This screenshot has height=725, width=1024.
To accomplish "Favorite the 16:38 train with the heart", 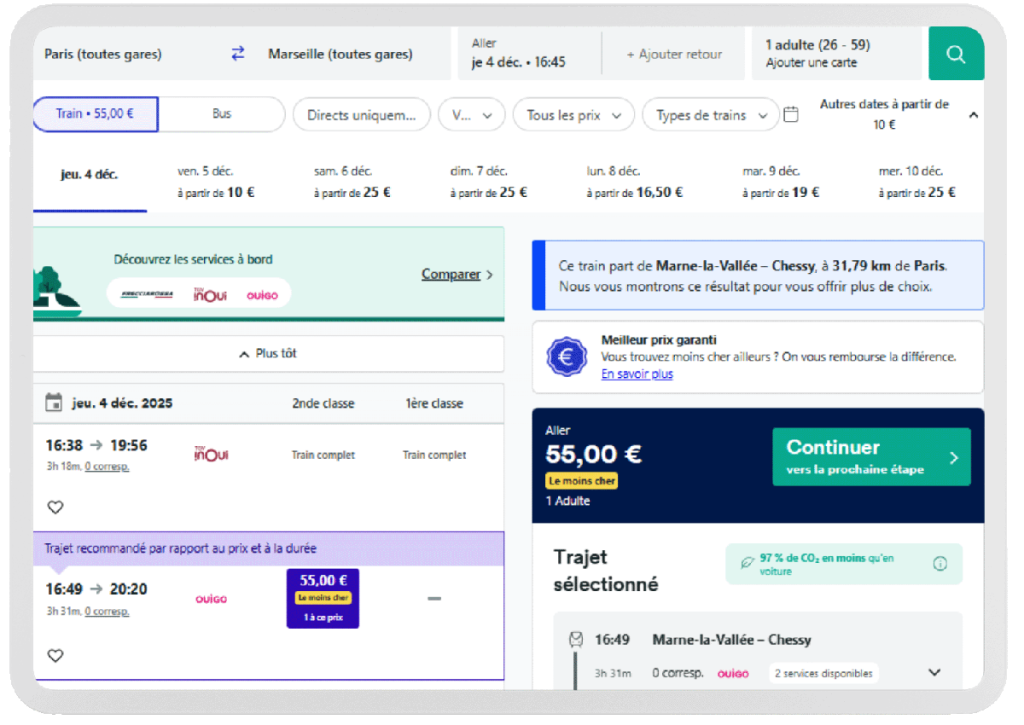I will (55, 507).
